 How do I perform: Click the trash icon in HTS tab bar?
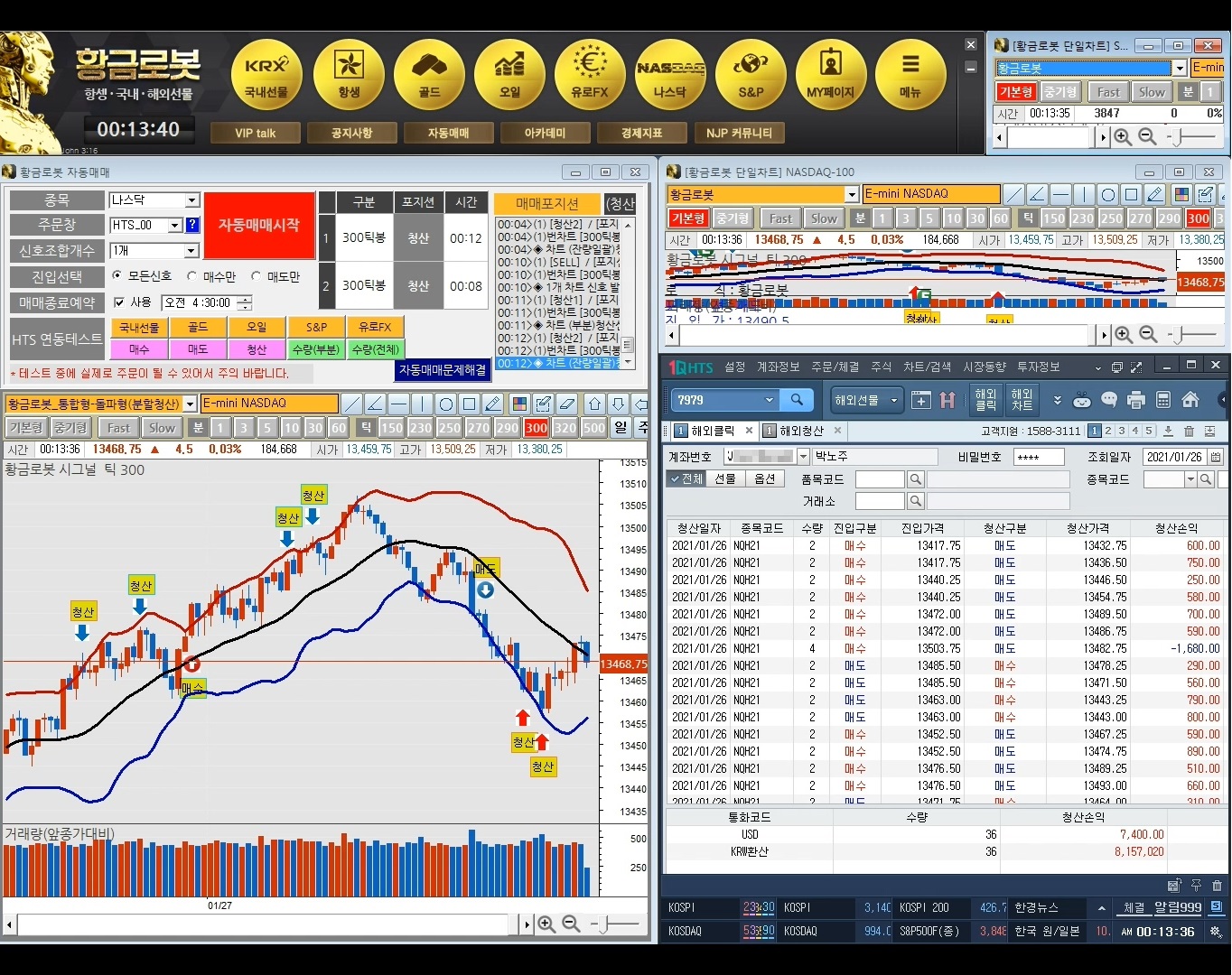[1189, 432]
